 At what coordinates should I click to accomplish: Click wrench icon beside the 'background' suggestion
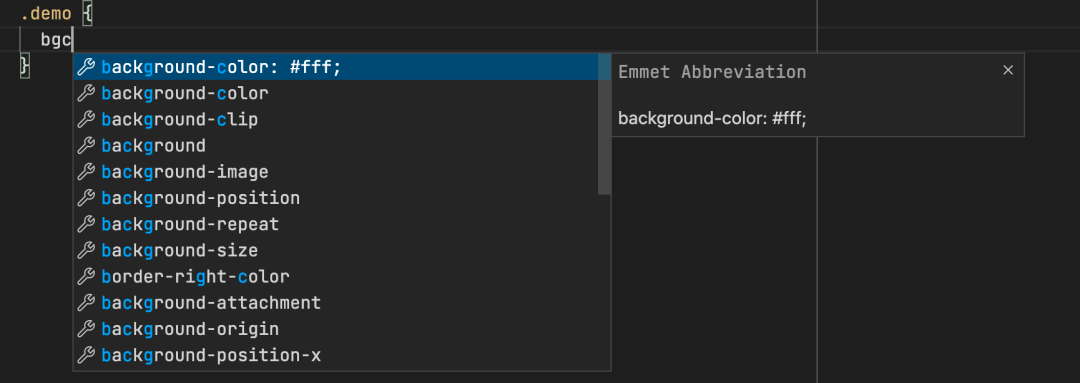click(x=85, y=145)
